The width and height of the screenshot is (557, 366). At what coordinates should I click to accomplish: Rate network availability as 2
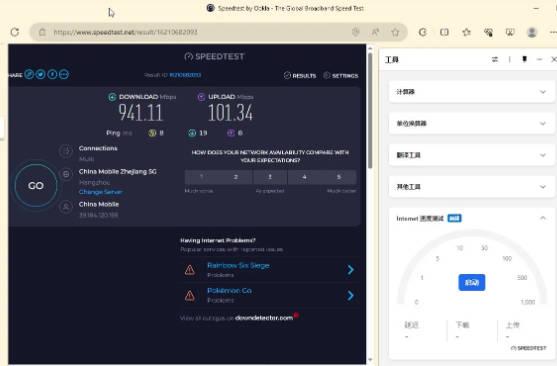(236, 177)
